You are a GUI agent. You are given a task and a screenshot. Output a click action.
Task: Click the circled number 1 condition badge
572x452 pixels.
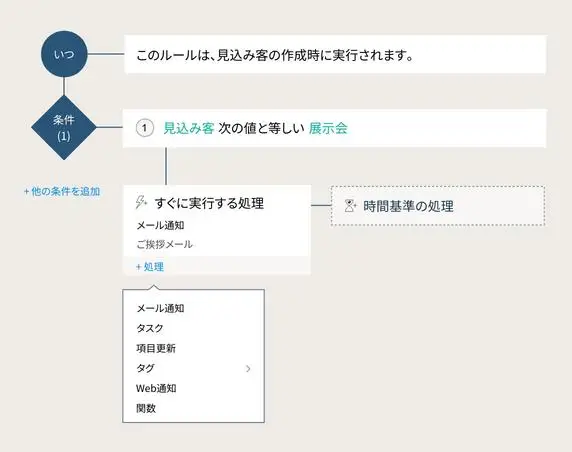(144, 128)
